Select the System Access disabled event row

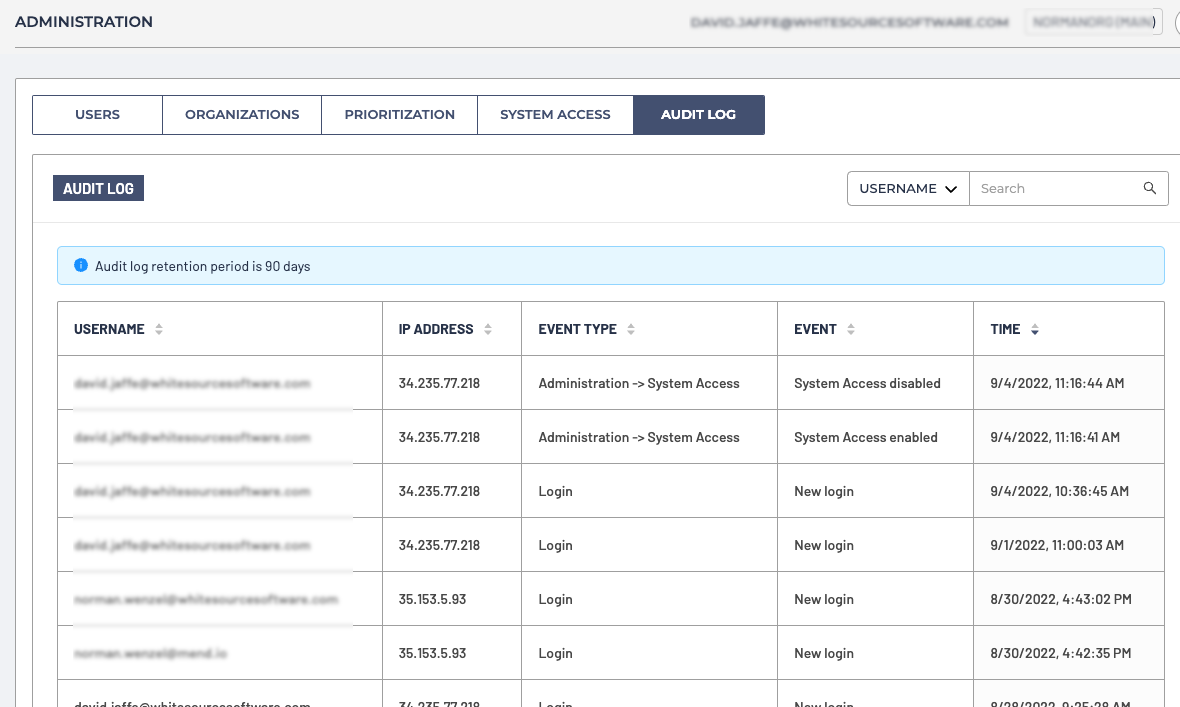pos(867,383)
